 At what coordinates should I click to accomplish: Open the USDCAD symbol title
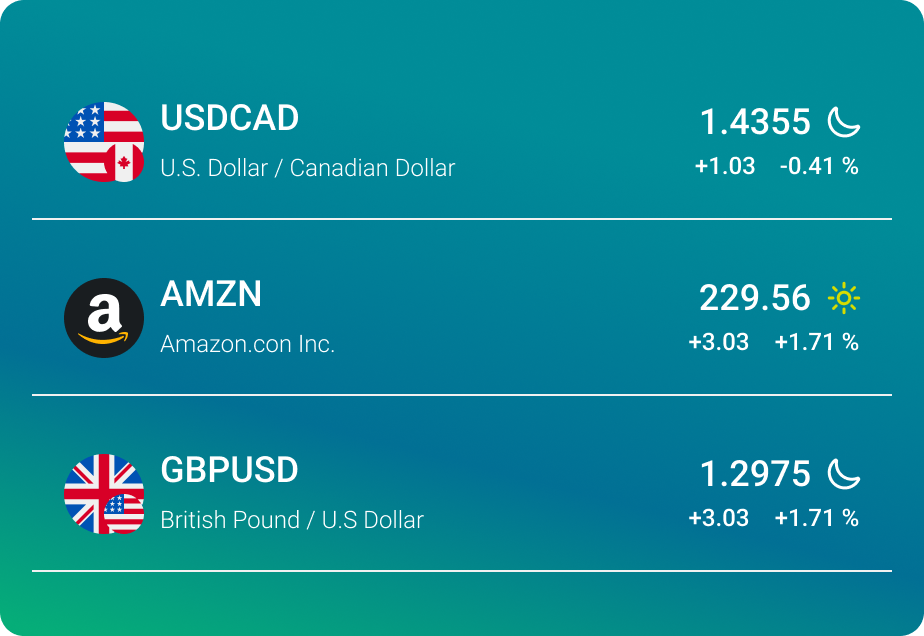click(x=230, y=118)
